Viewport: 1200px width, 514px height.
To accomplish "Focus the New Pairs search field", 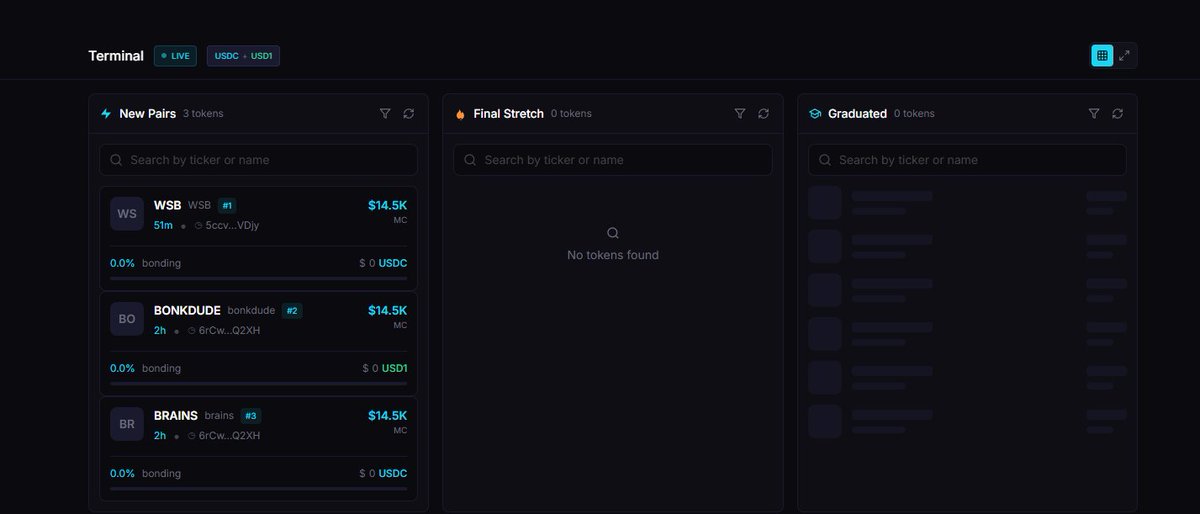I will point(259,160).
